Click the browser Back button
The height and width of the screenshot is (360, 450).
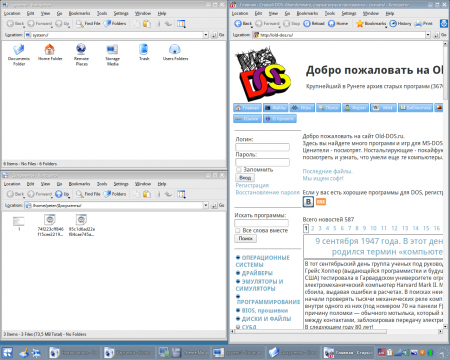tap(243, 24)
